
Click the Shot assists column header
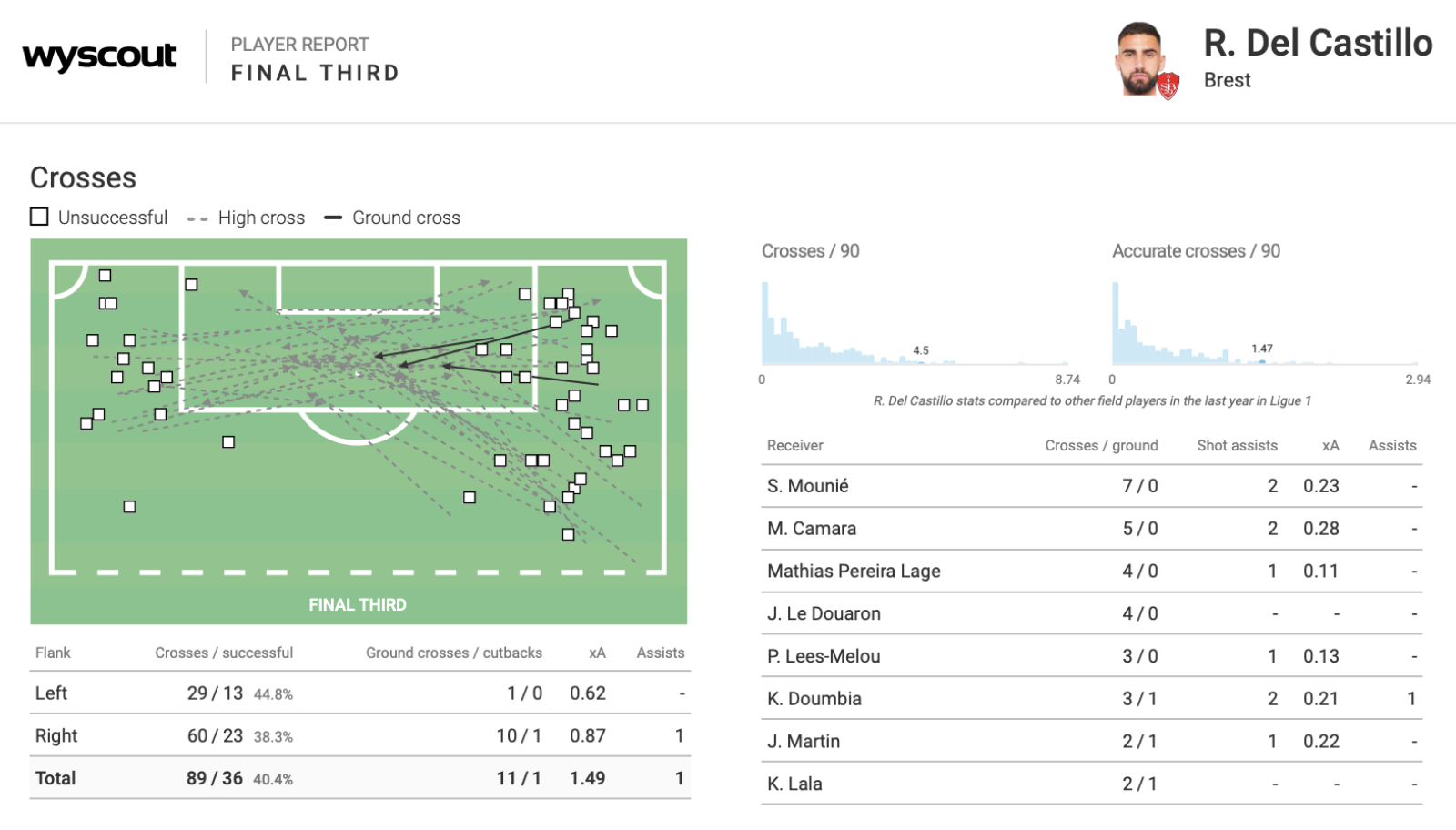coord(1237,446)
